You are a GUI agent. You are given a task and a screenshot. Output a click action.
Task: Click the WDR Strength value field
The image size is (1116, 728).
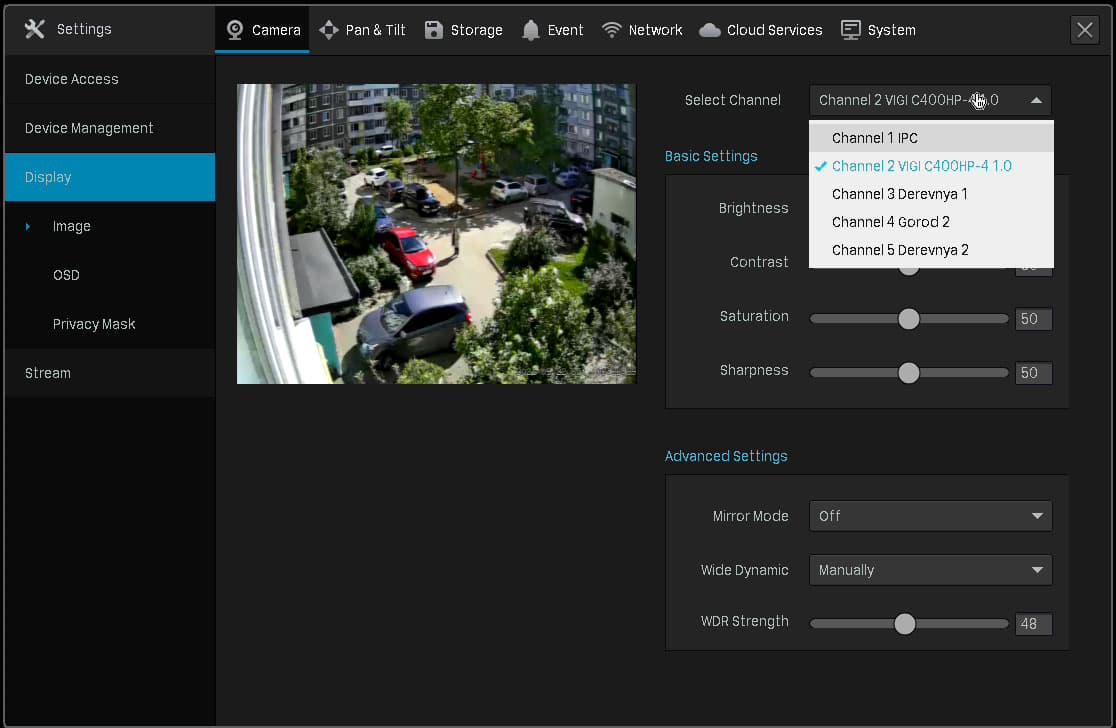[x=1033, y=624]
